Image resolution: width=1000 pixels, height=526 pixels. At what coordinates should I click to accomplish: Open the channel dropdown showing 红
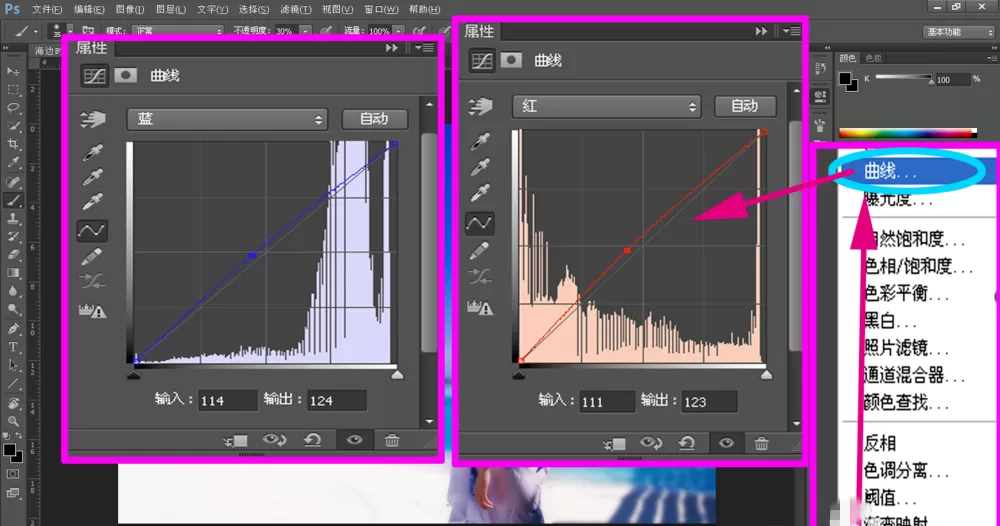pos(607,106)
